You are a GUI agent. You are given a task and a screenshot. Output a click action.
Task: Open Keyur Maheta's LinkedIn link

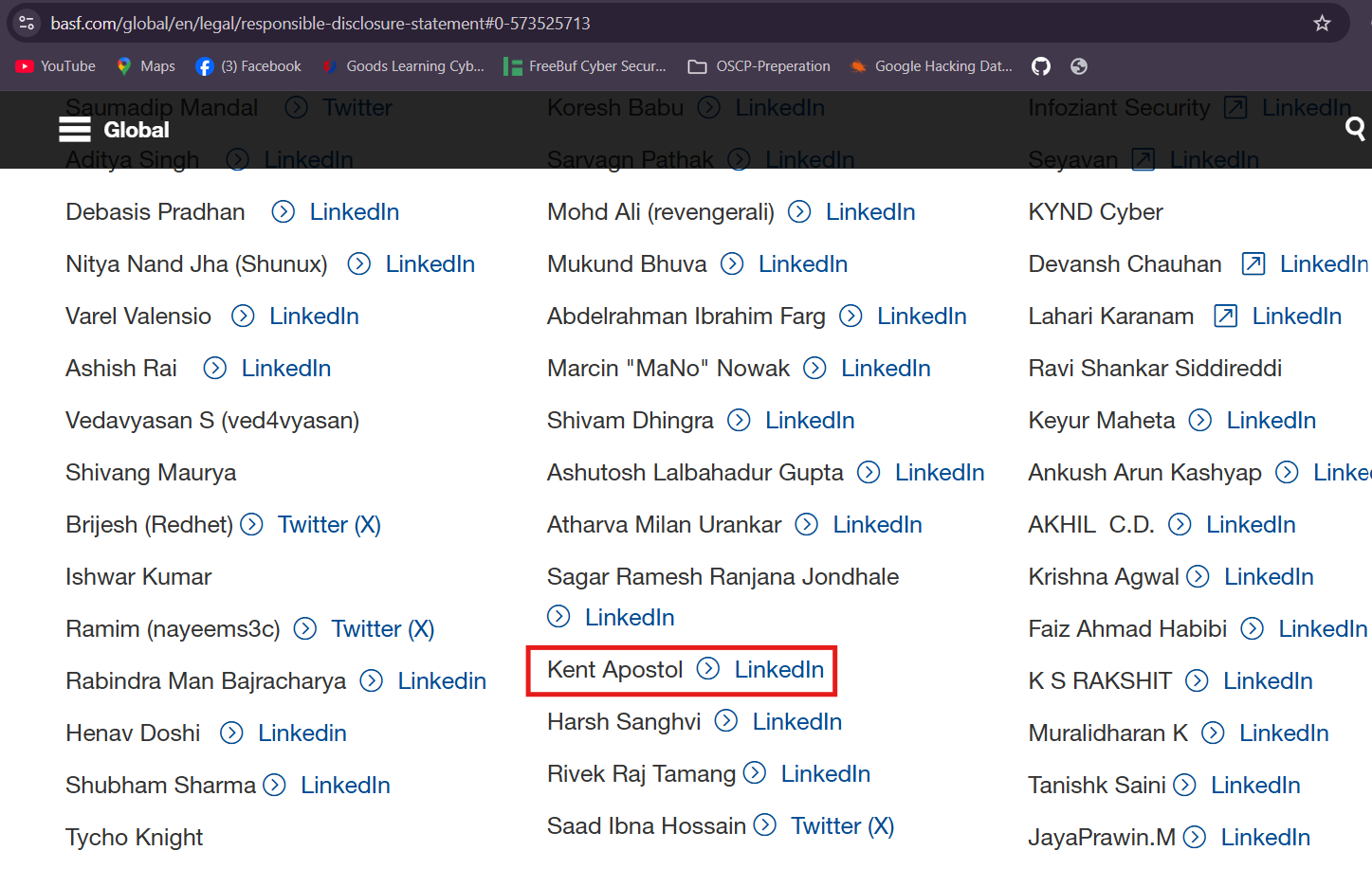click(1271, 421)
